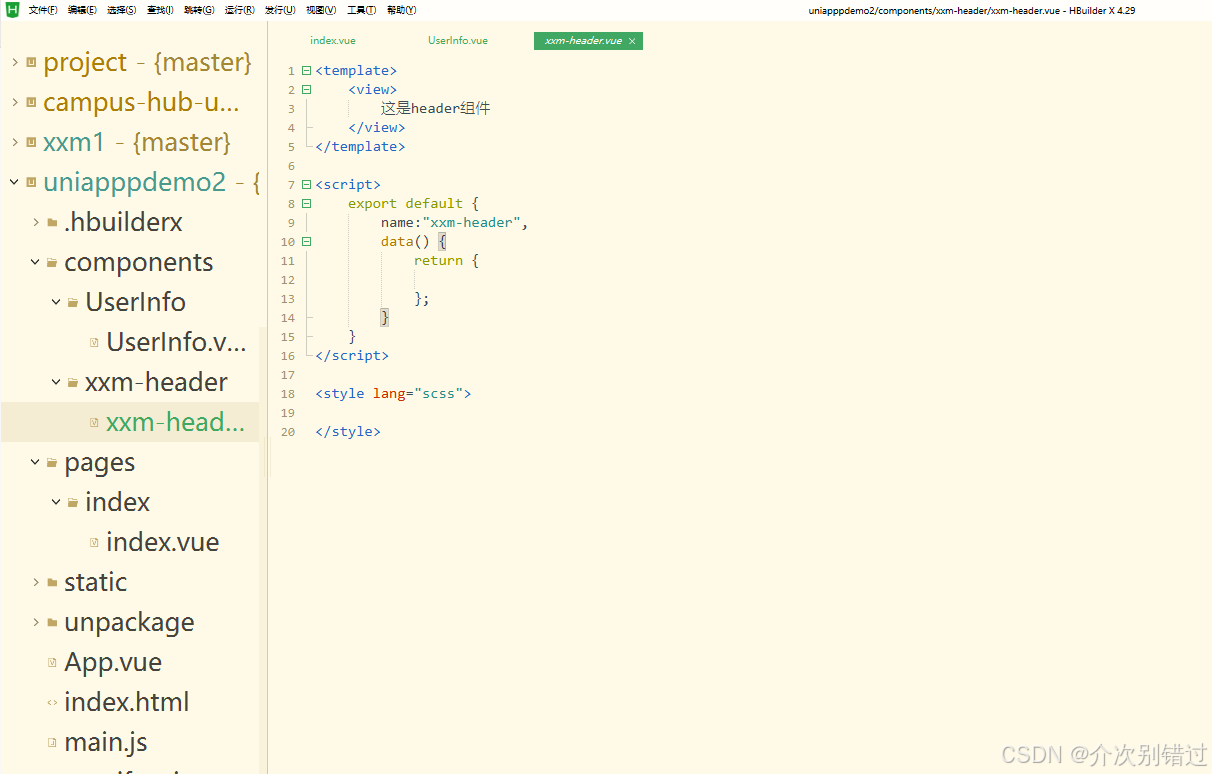Screen dimensions: 1212x774
Task: Switch to the UserInfo.vue editor tab
Action: pos(458,41)
